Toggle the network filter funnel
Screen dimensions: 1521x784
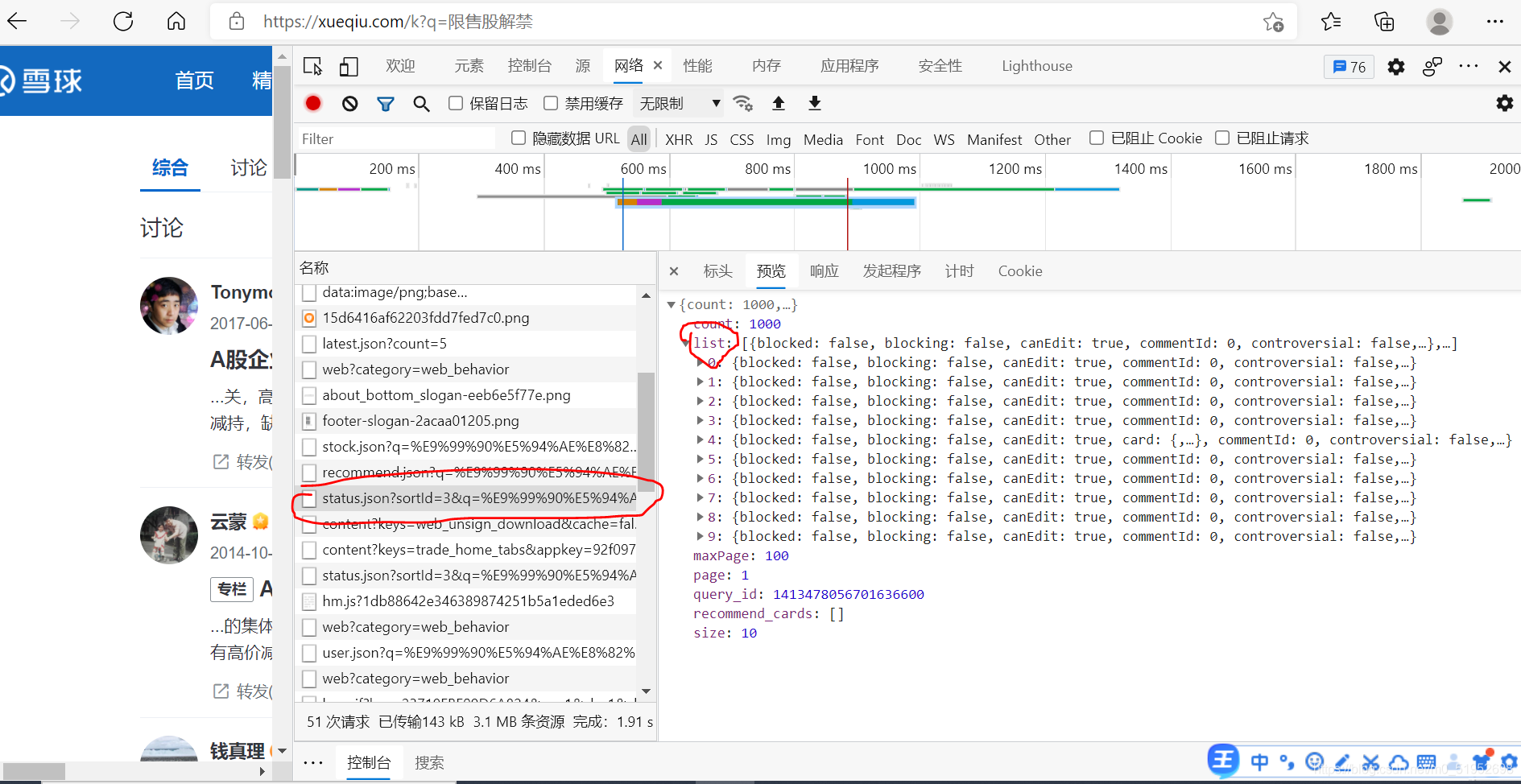(386, 103)
